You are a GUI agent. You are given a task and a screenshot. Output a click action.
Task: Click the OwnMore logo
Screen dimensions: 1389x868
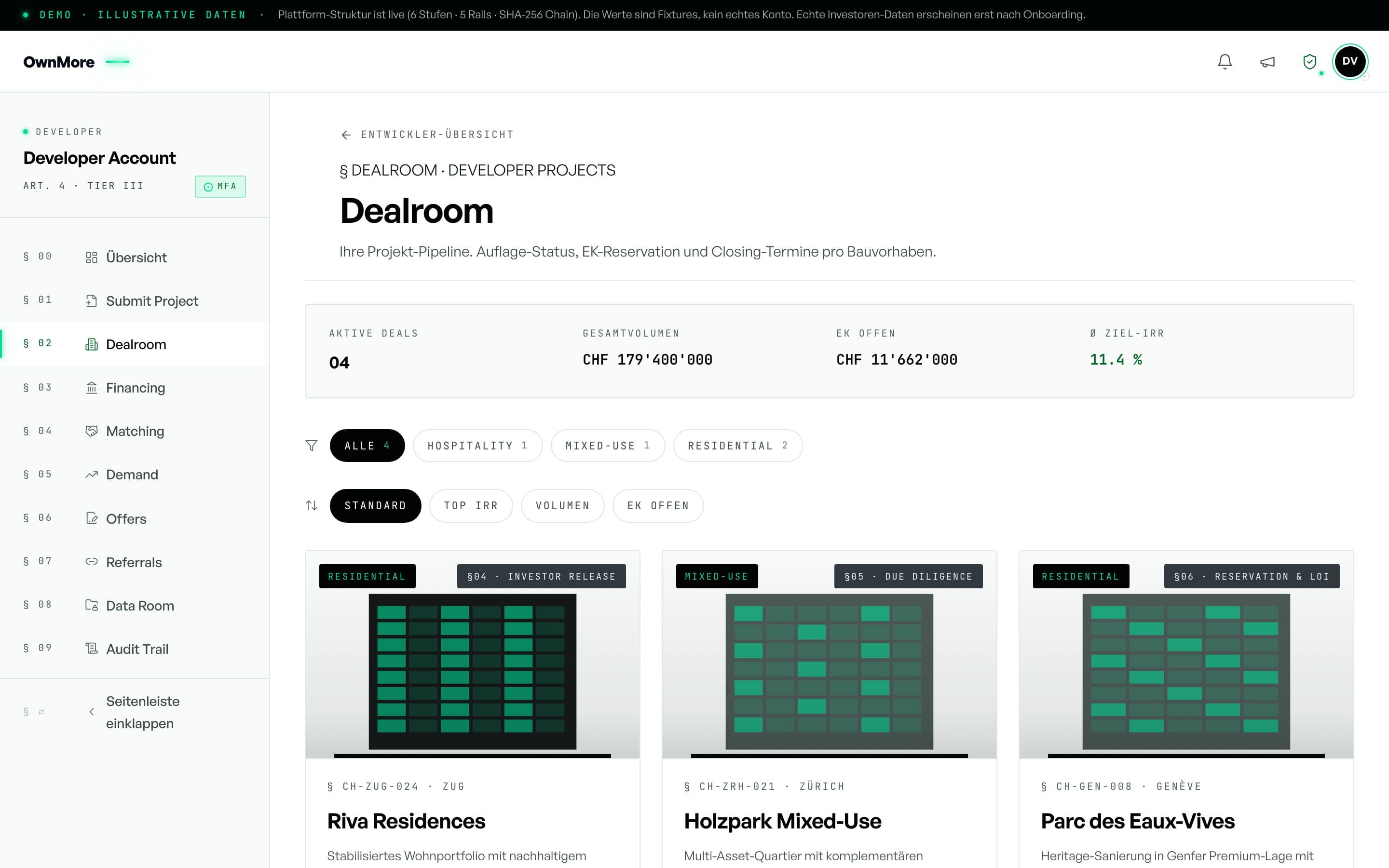59,62
